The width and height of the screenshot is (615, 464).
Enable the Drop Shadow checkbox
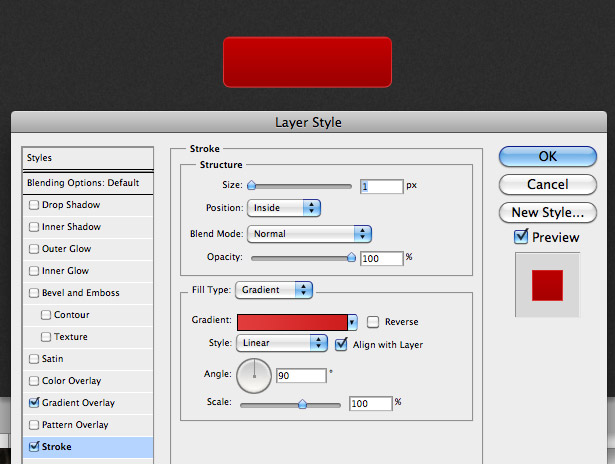34,205
